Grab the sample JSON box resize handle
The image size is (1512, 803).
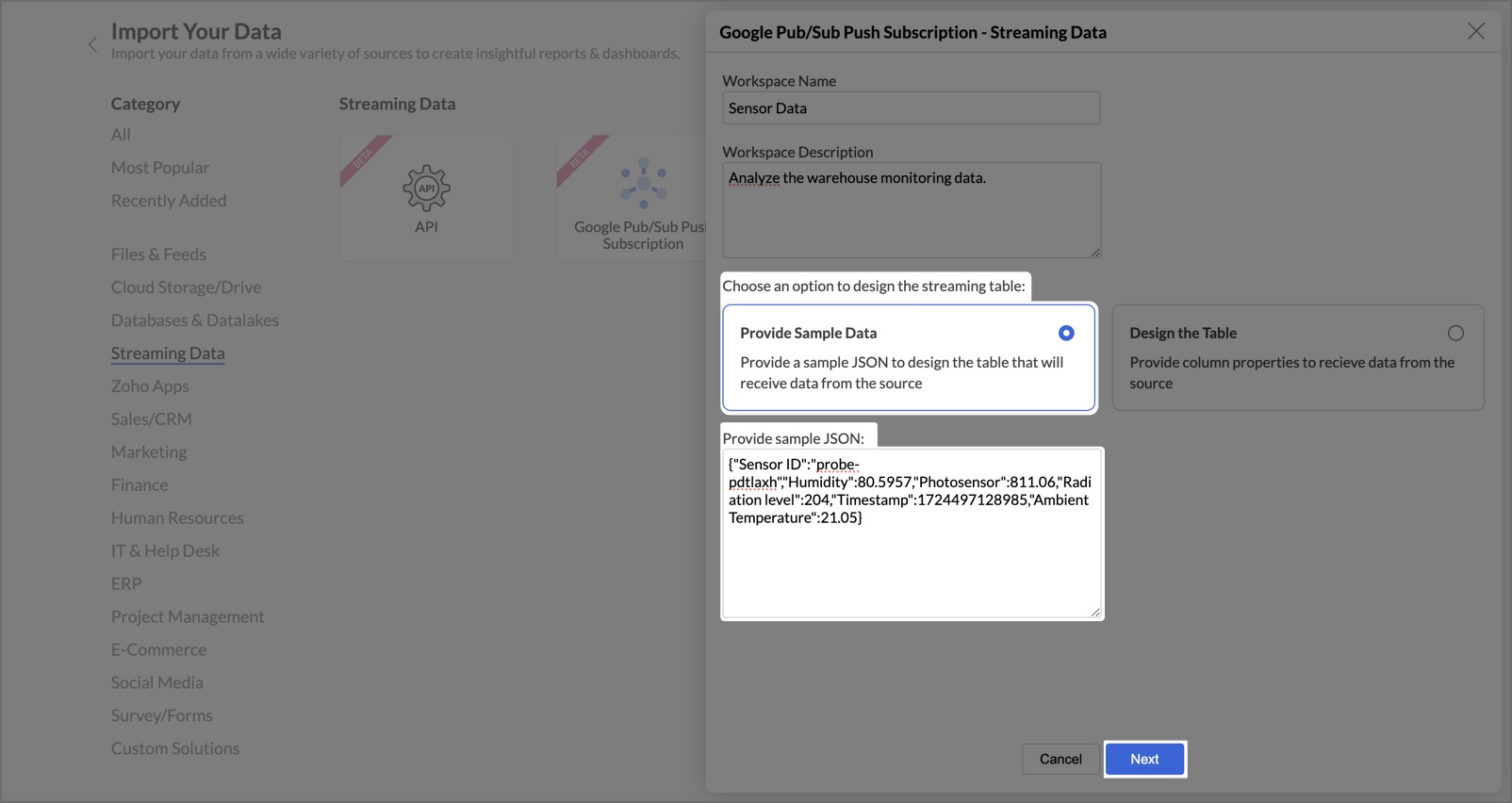pyautogui.click(x=1095, y=613)
